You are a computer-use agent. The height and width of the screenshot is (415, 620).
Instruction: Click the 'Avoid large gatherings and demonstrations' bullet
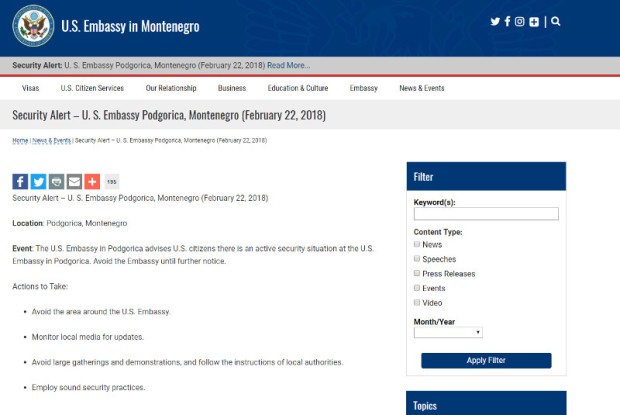tap(187, 362)
